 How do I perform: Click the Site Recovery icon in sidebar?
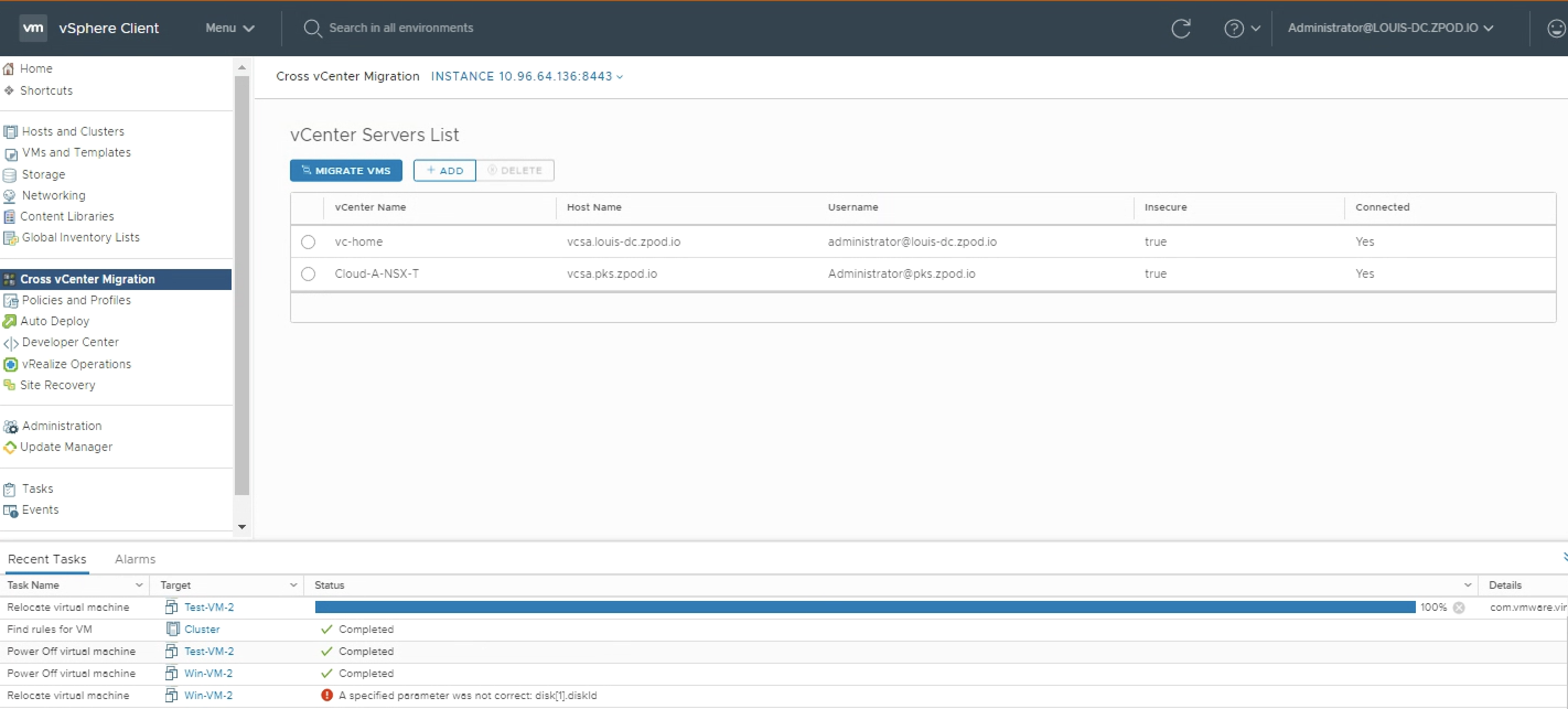pos(9,385)
